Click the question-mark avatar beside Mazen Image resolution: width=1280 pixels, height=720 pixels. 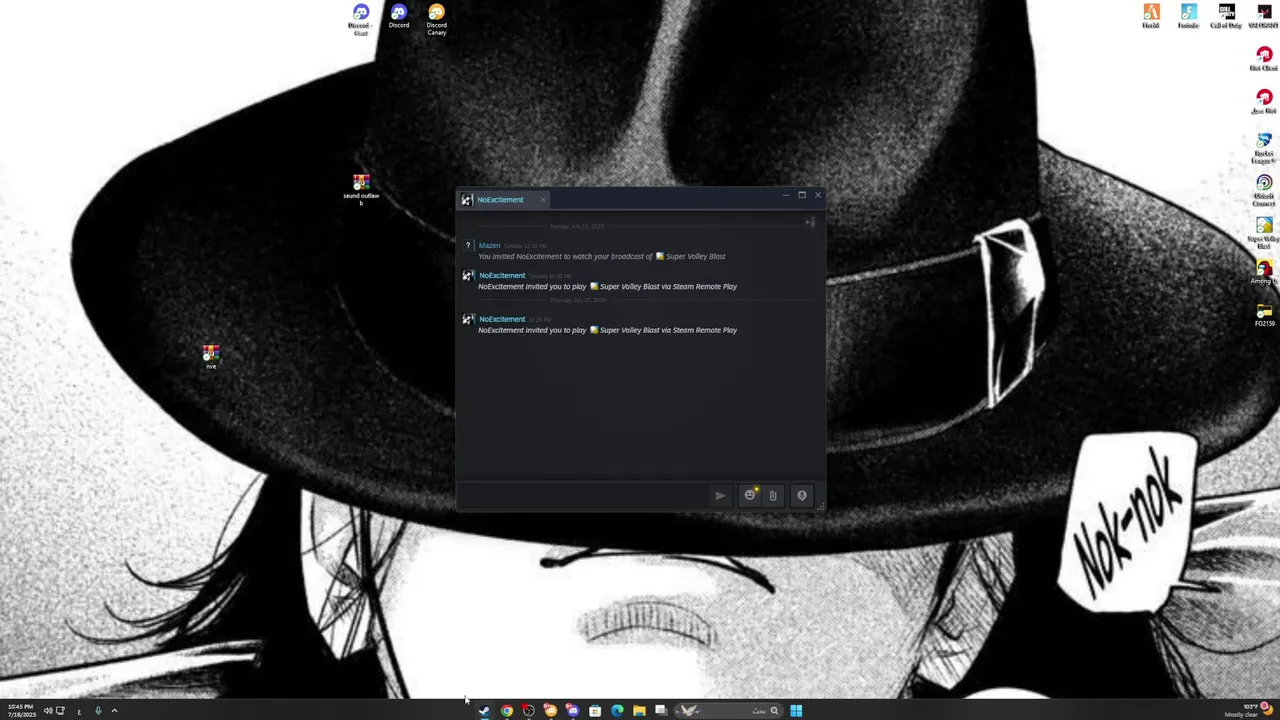(x=467, y=246)
